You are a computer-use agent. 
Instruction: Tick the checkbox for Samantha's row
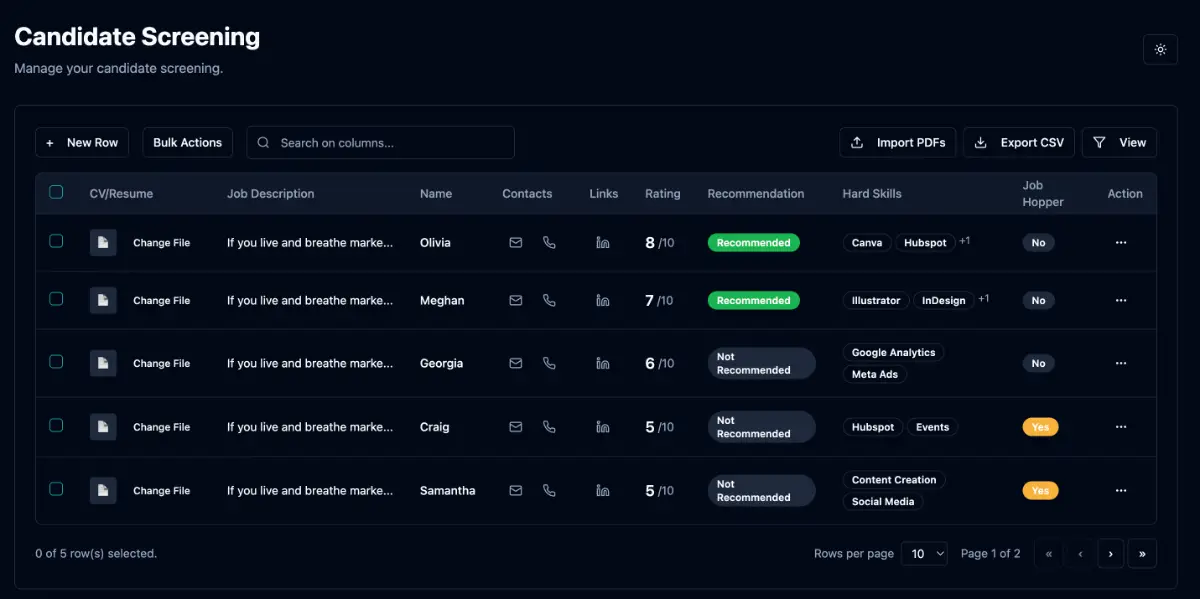pos(56,489)
